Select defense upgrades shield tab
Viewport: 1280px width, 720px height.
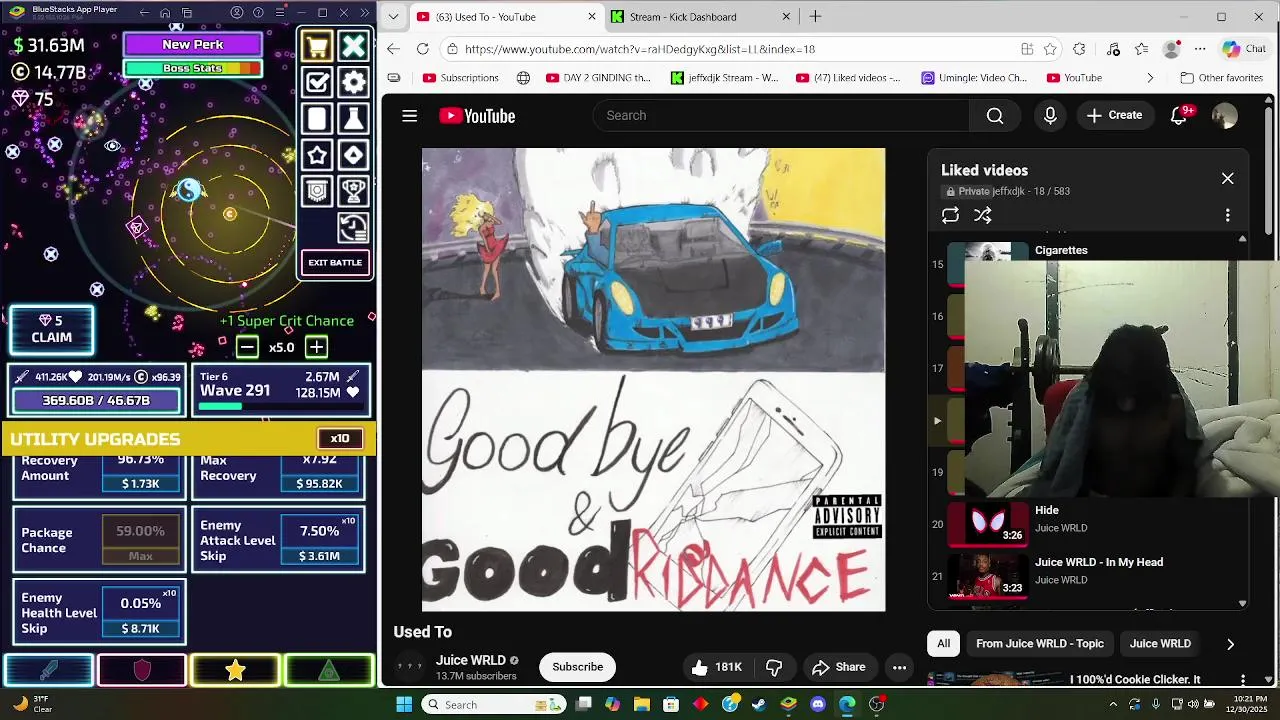[141, 671]
